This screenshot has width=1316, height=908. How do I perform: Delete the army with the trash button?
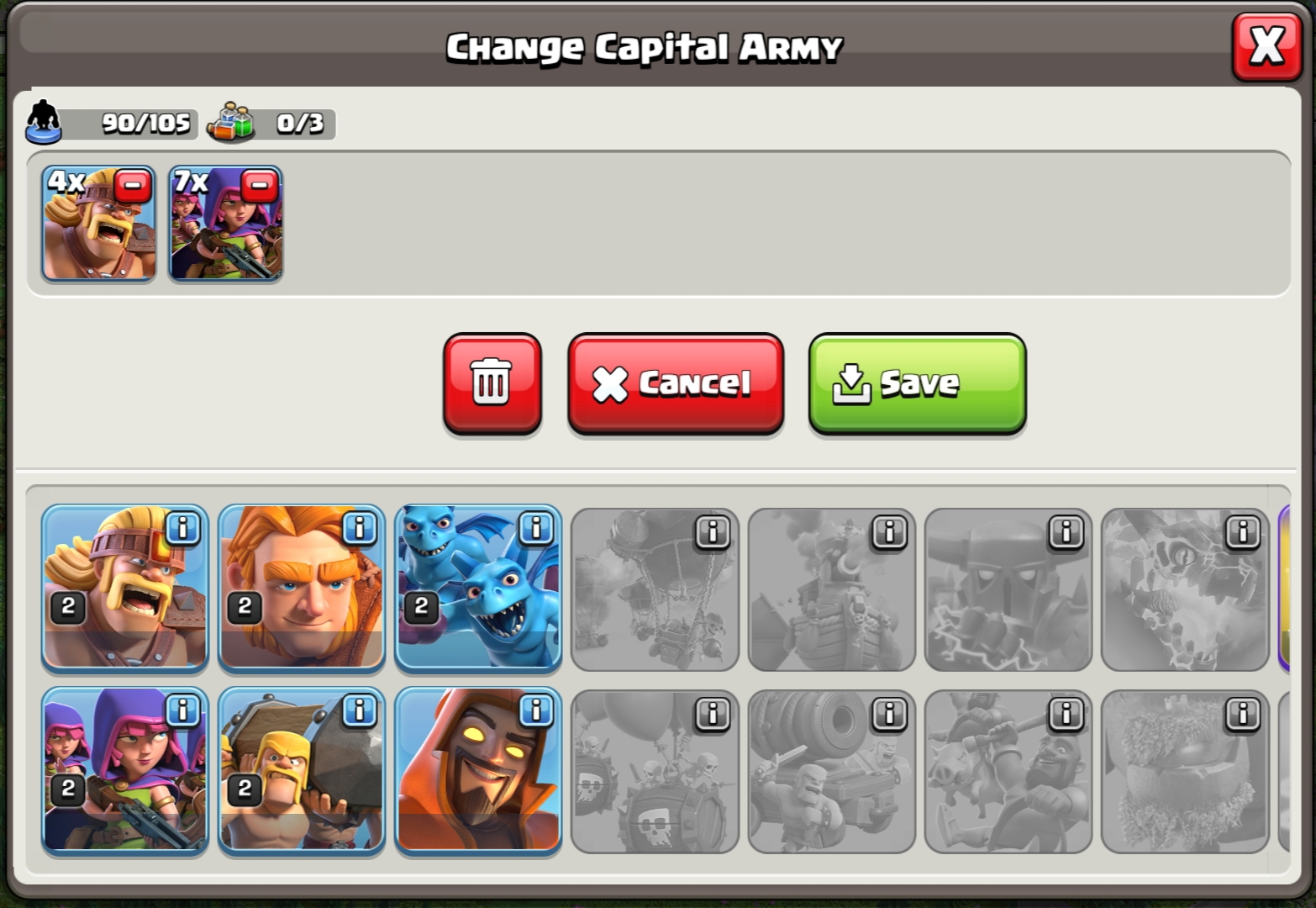pos(492,383)
